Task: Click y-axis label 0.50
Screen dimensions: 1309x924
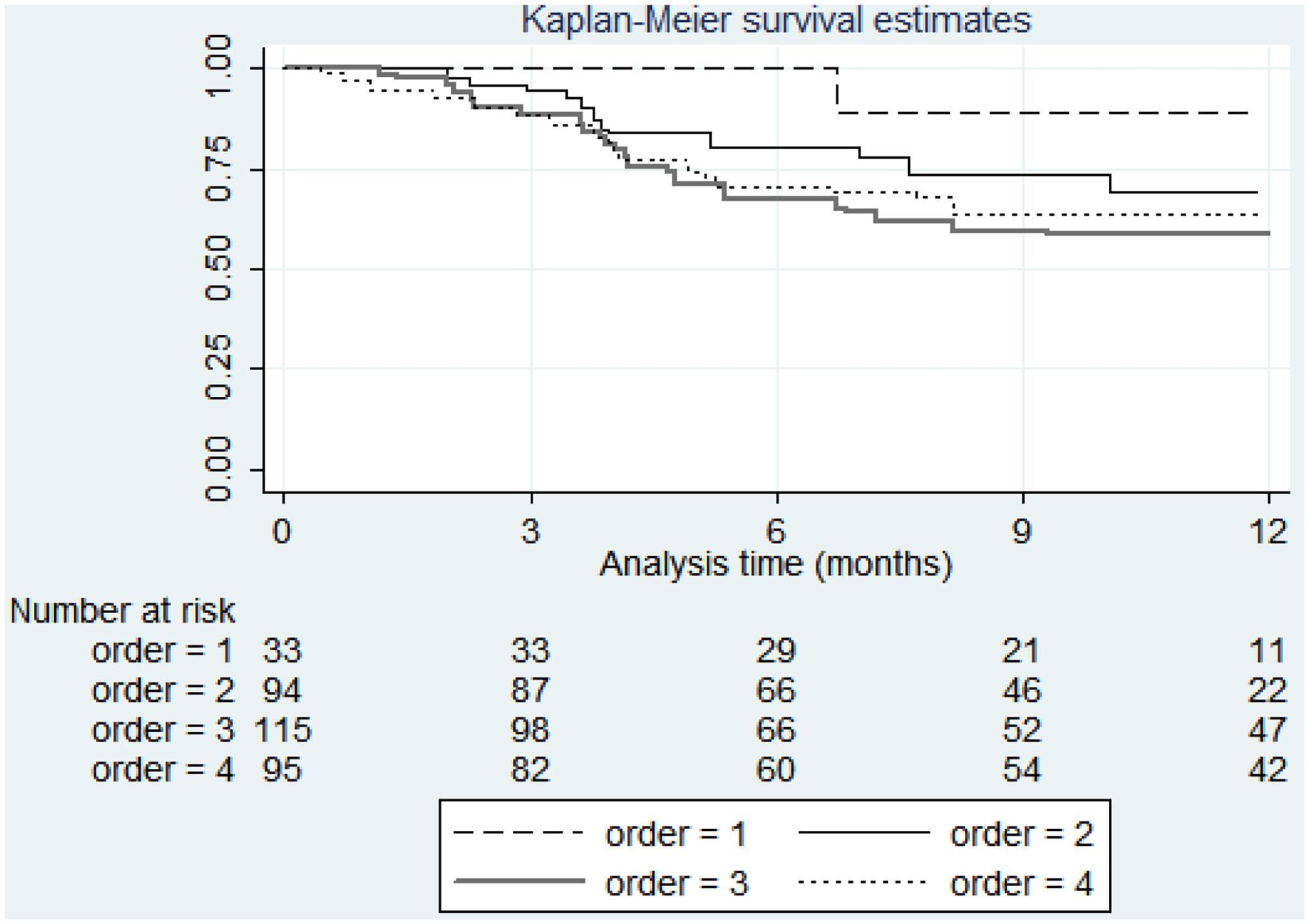Action: [x=218, y=268]
